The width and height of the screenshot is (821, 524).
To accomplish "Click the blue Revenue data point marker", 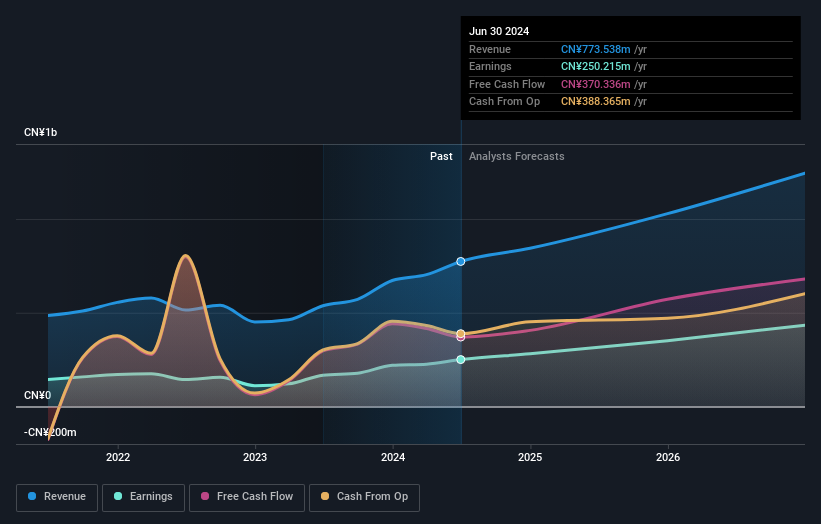I will 460,261.
